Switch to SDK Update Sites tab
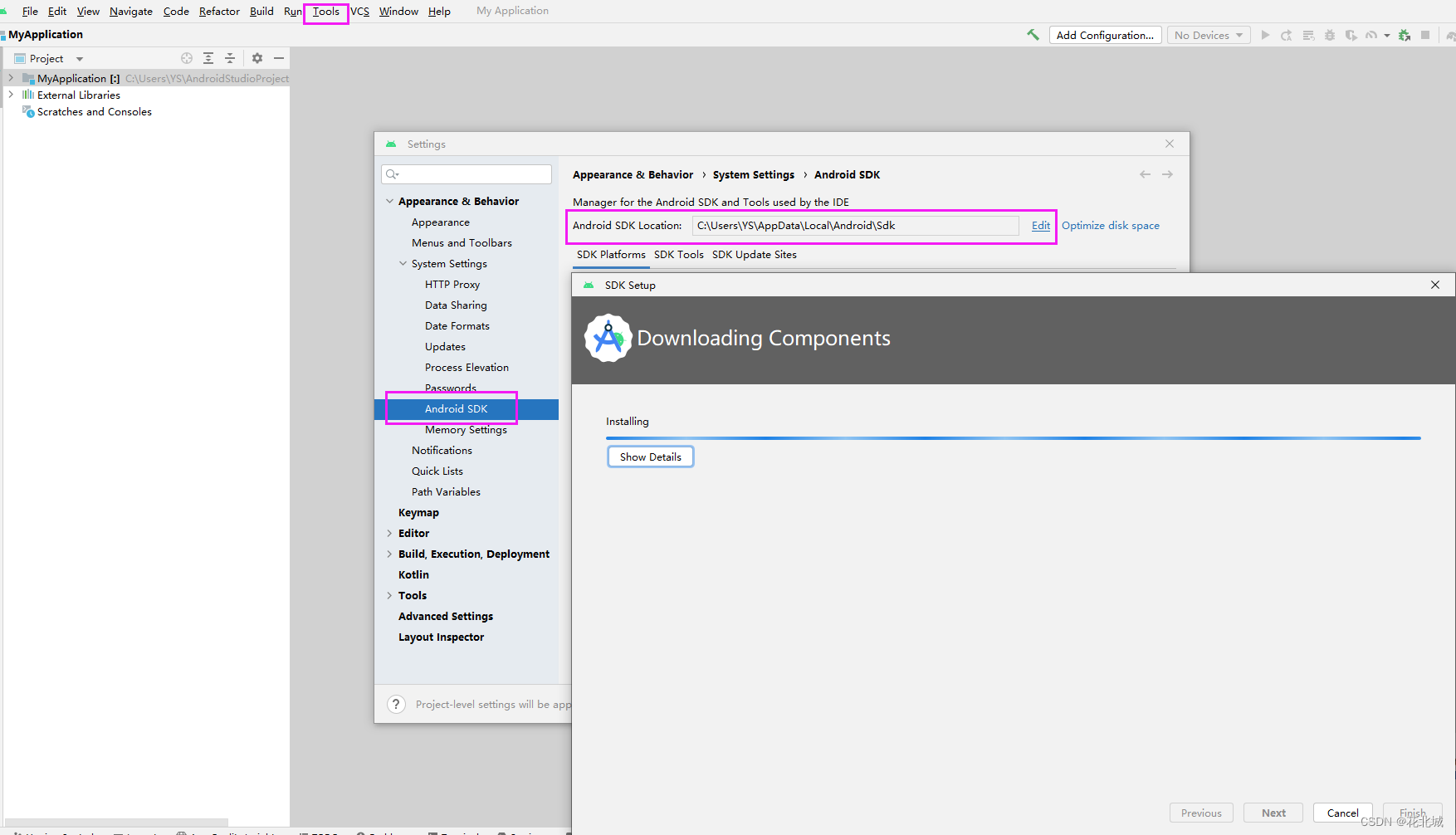Image resolution: width=1456 pixels, height=835 pixels. (755, 255)
